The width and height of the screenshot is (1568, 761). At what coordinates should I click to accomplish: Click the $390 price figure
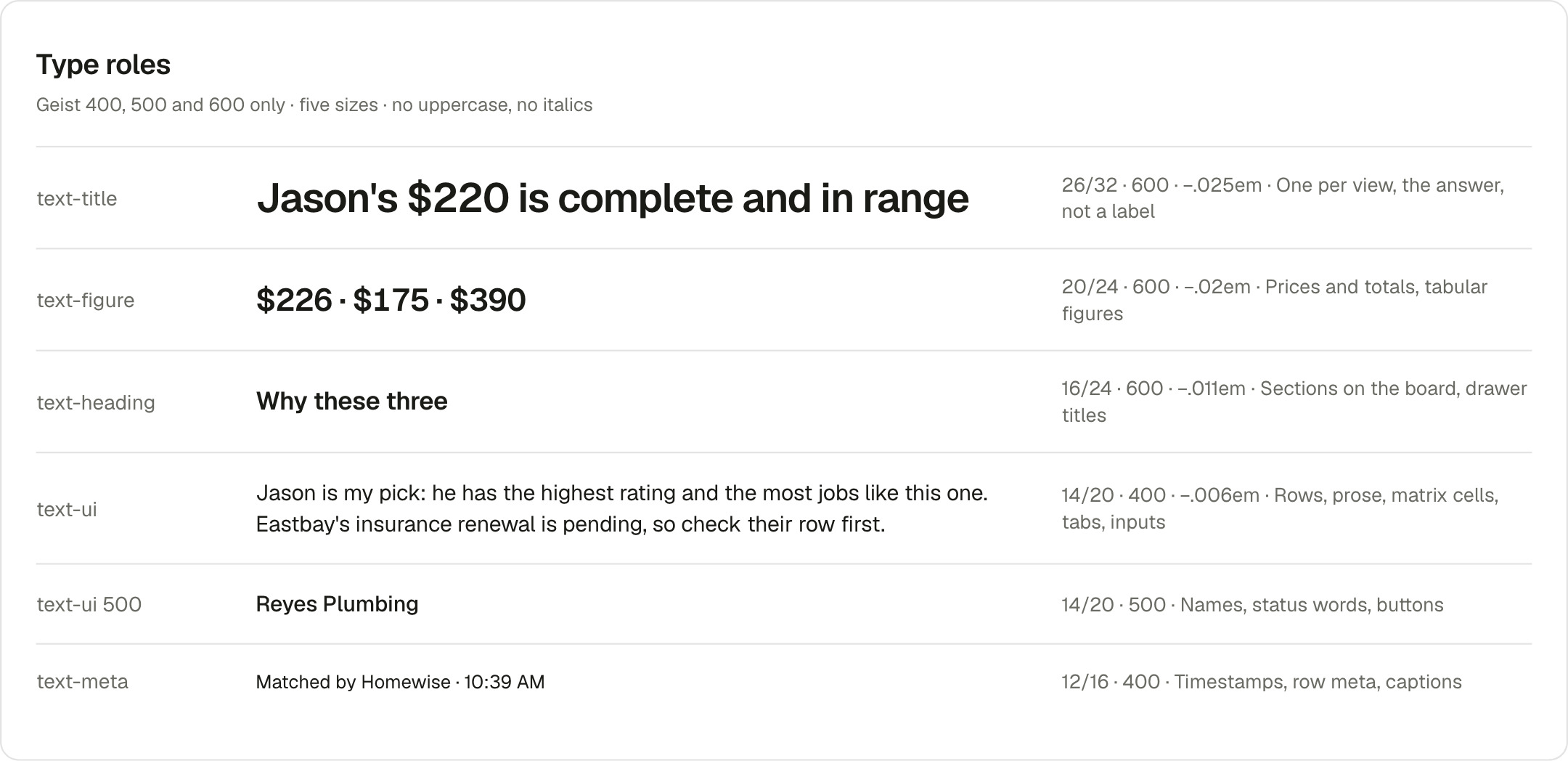488,300
